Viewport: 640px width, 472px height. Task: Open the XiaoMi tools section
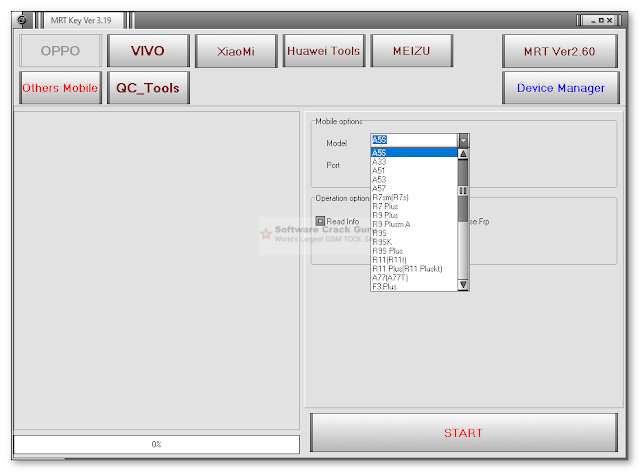pos(236,51)
